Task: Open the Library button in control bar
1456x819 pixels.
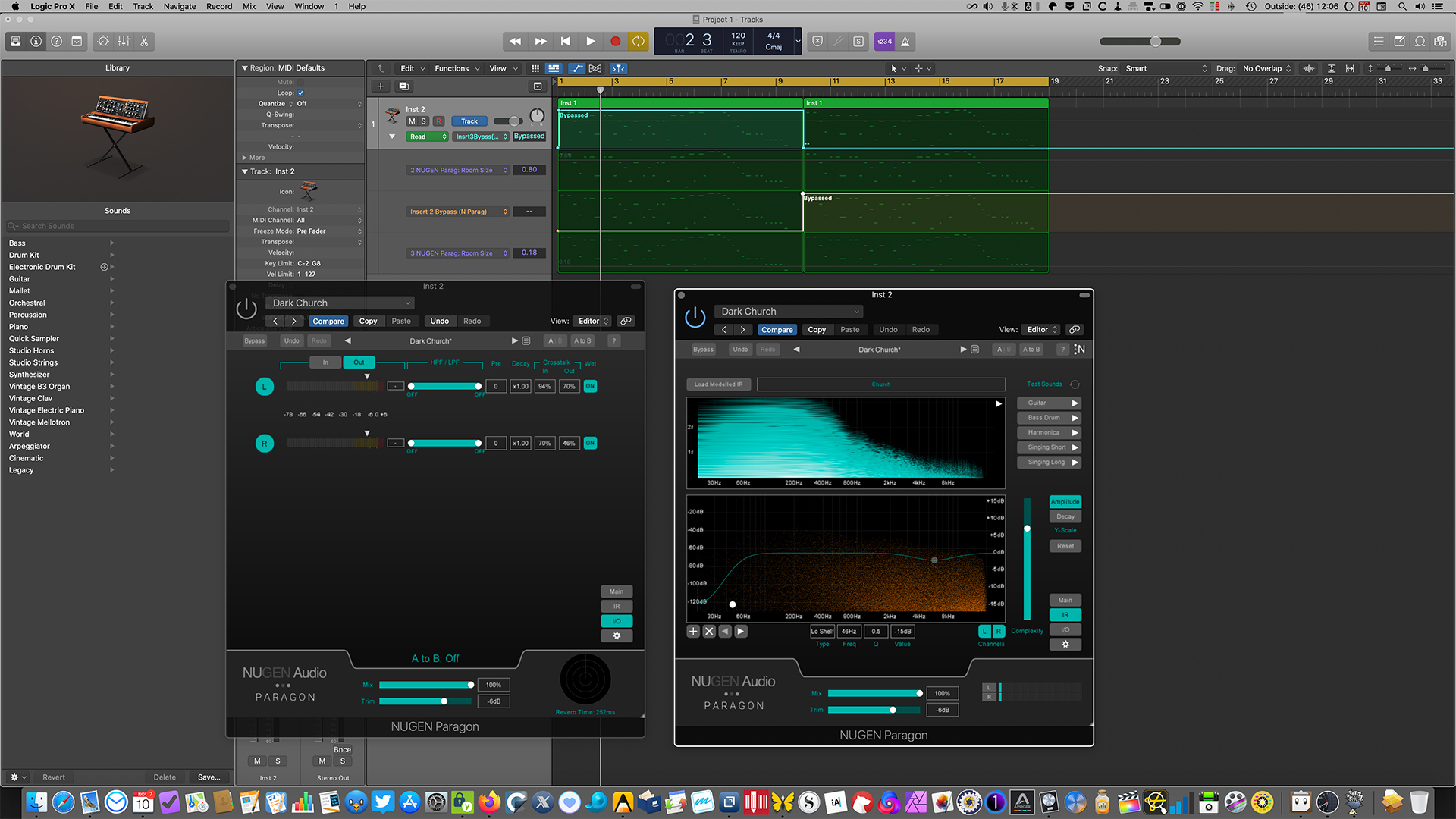Action: coord(16,42)
